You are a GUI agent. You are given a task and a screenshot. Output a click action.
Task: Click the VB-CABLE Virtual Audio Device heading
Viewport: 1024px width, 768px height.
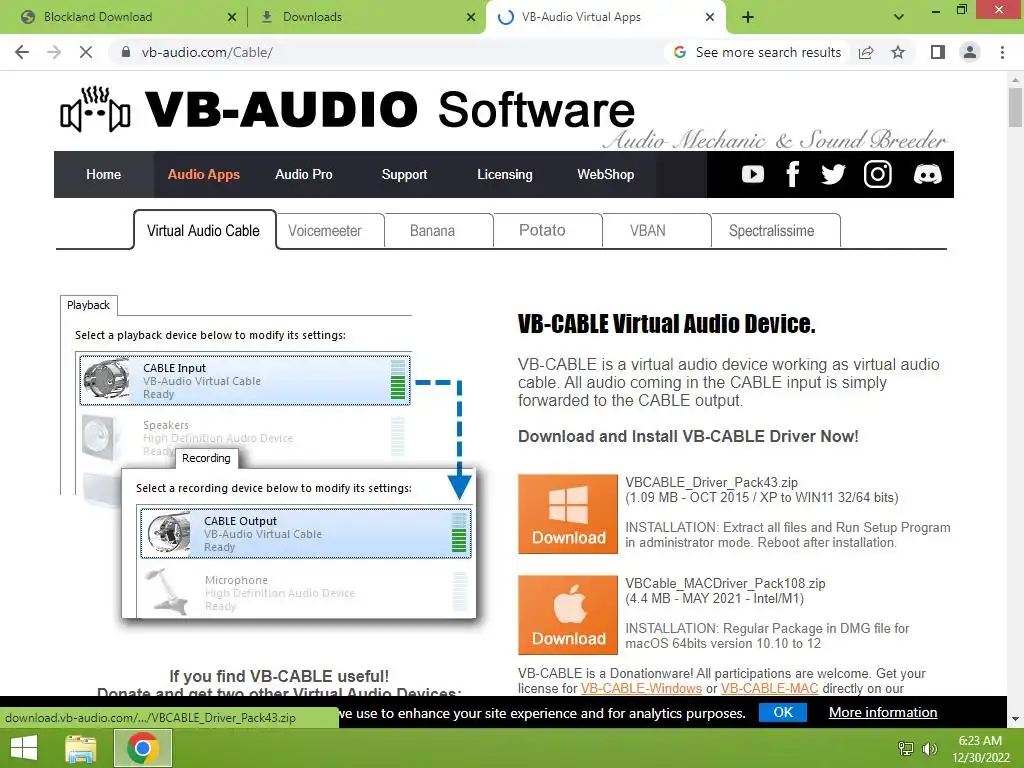[x=666, y=324]
